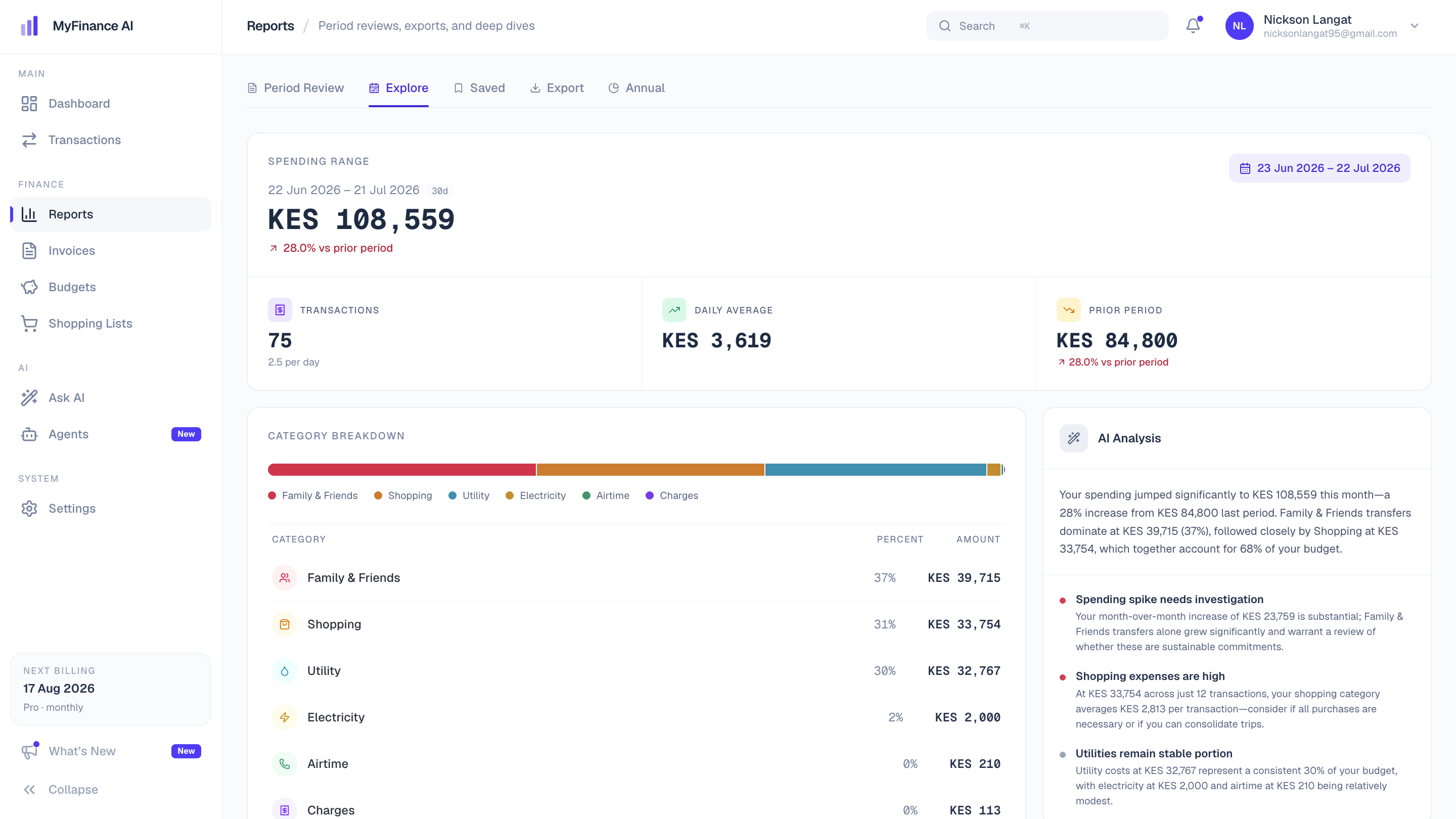This screenshot has height=819, width=1456.
Task: Click the 30d duration badge
Action: pyautogui.click(x=440, y=191)
